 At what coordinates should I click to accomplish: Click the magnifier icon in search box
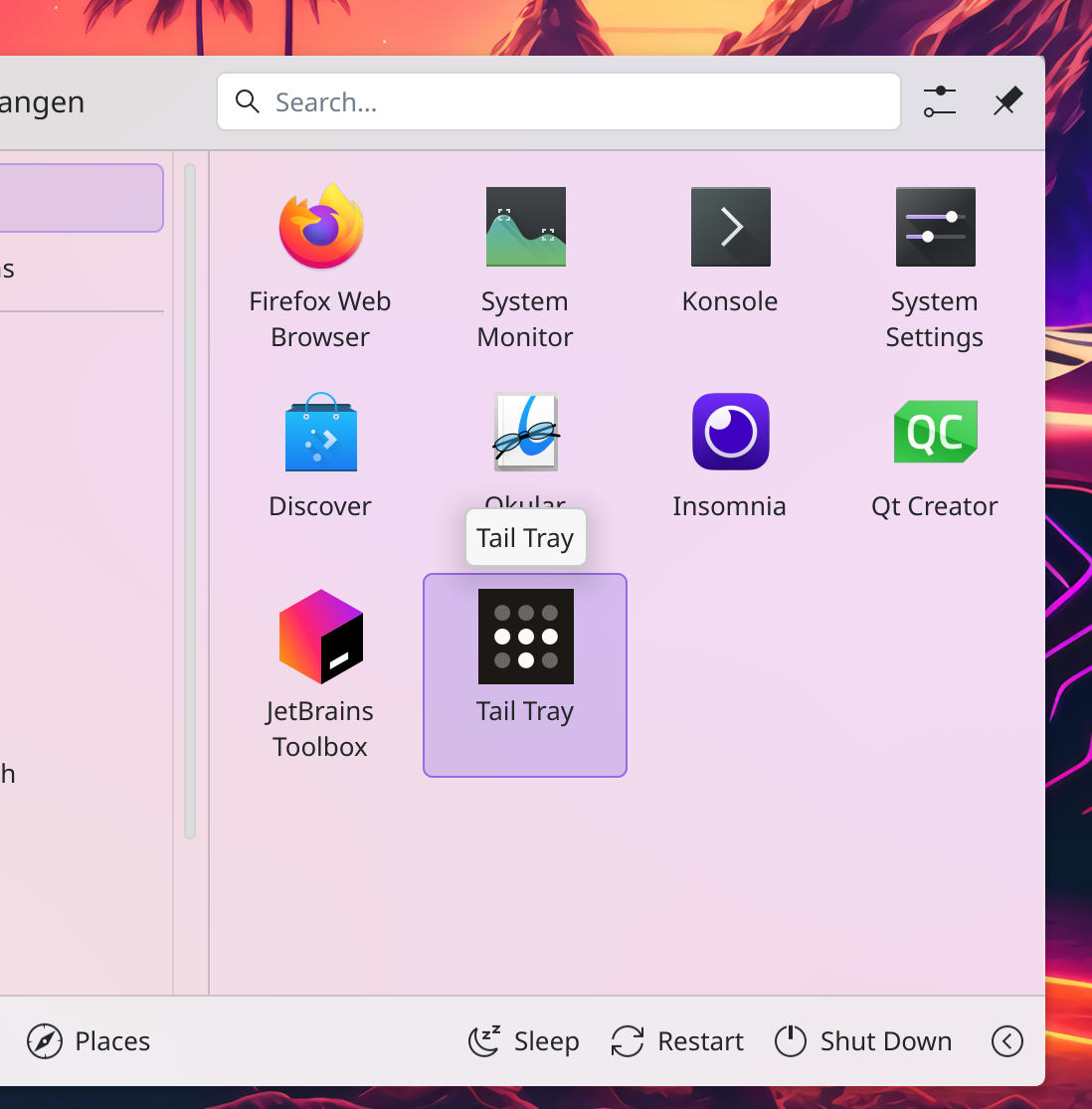pos(247,101)
